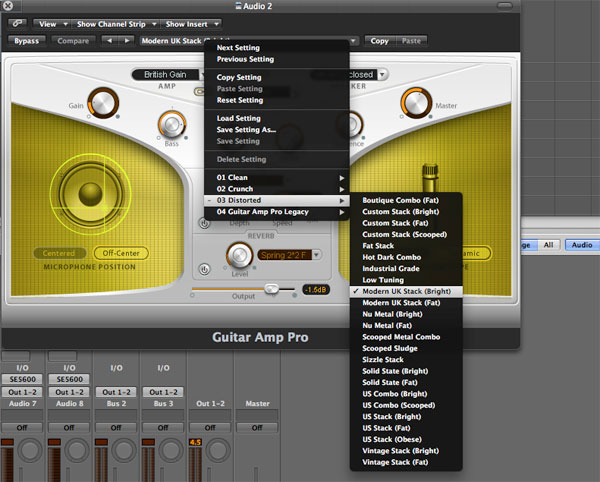
Task: Select Industrial Grade preset
Action: coord(406,269)
